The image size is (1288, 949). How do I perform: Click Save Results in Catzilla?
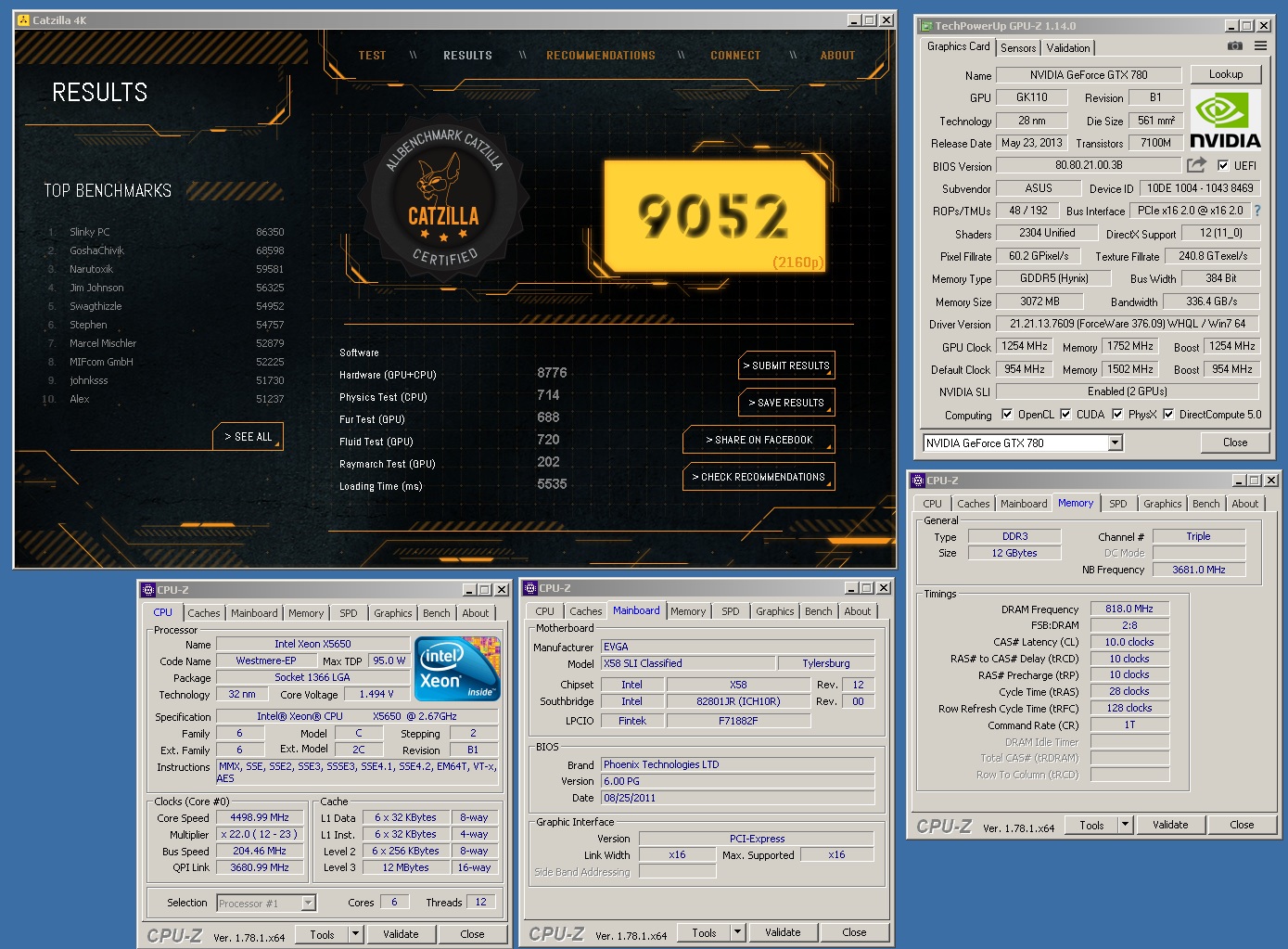pos(786,403)
